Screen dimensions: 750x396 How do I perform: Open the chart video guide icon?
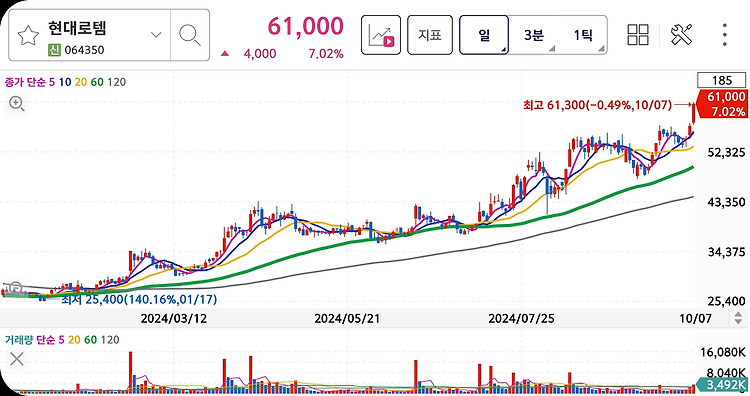tap(381, 35)
